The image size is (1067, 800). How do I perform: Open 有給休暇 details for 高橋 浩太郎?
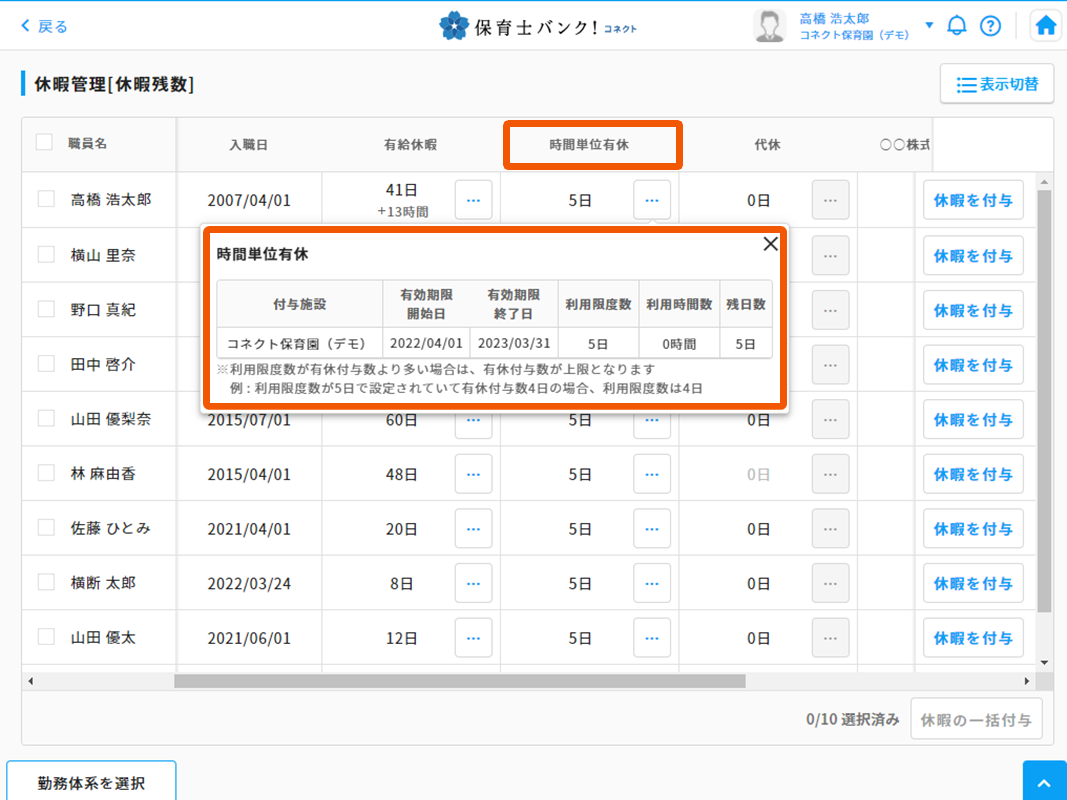click(x=473, y=200)
